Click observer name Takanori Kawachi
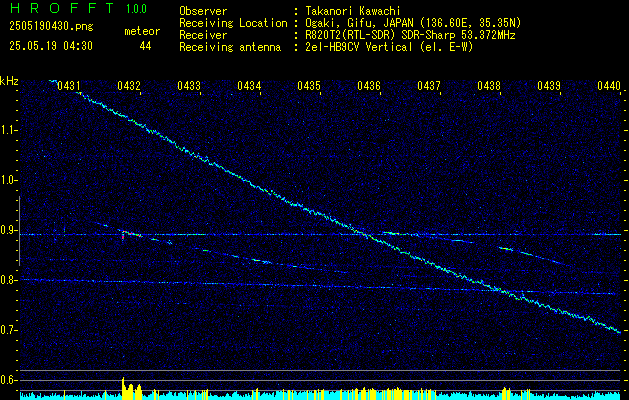The height and width of the screenshot is (400, 629). [x=353, y=11]
